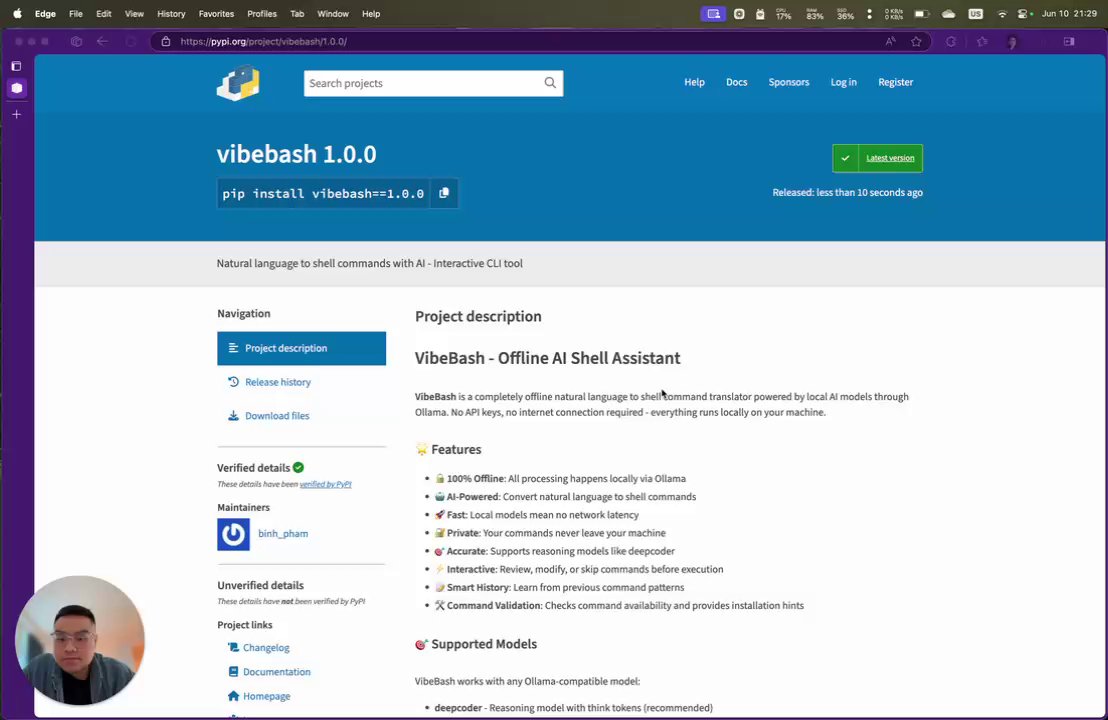Click the Changelog link icon
This screenshot has width=1108, height=720.
tap(233, 647)
